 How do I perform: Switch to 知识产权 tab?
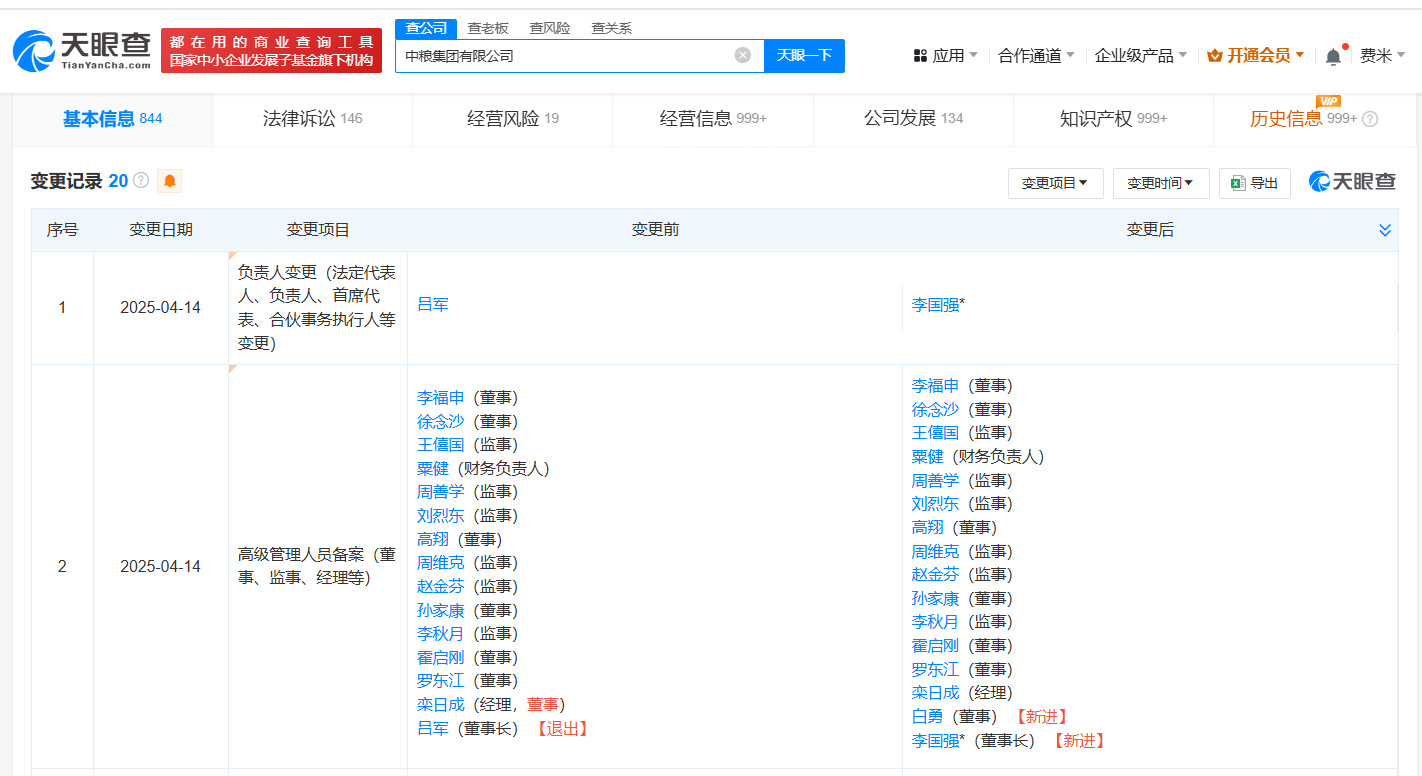coord(1113,119)
